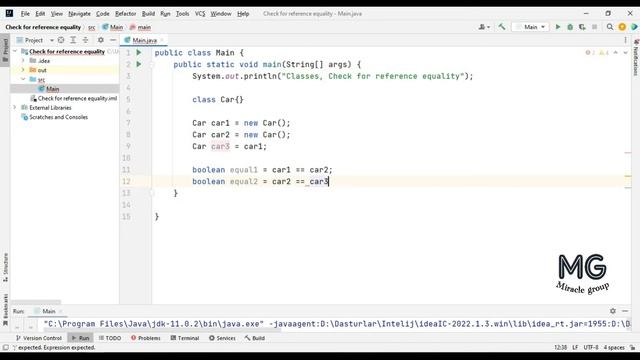This screenshot has height=360, width=640.
Task: Click UTF-8 encoding in status bar
Action: point(591,348)
